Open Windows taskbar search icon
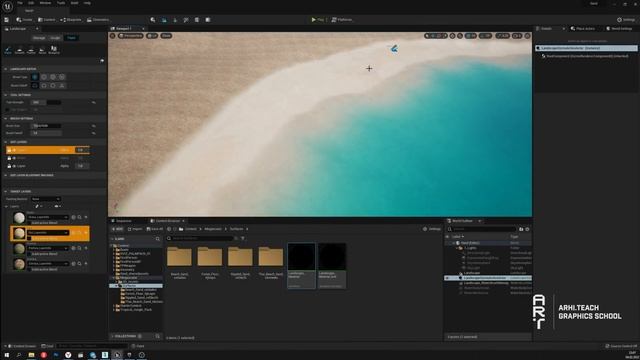This screenshot has width=640, height=360. click(19, 355)
